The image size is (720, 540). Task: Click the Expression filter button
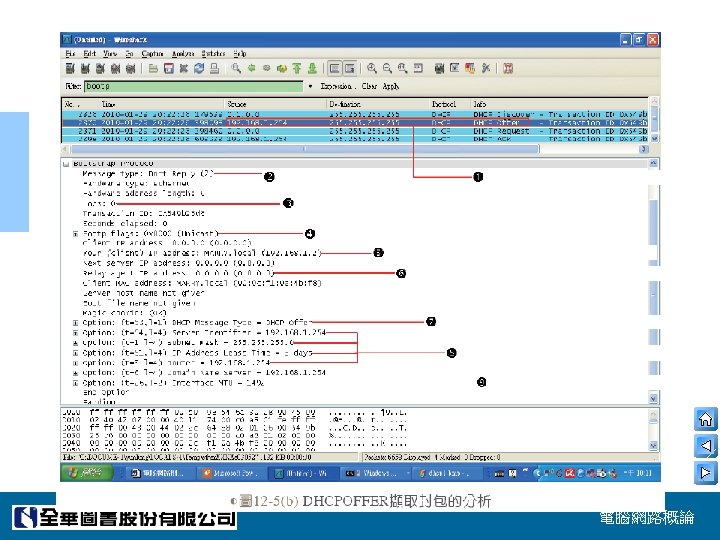(337, 86)
